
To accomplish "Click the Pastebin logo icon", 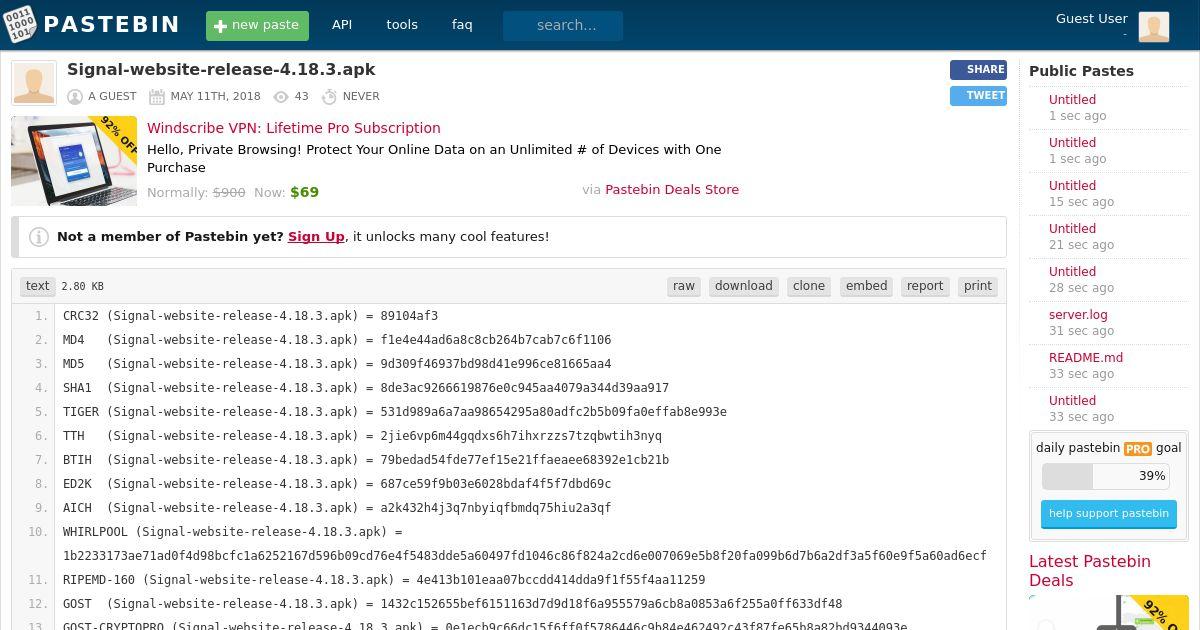I will [19, 24].
